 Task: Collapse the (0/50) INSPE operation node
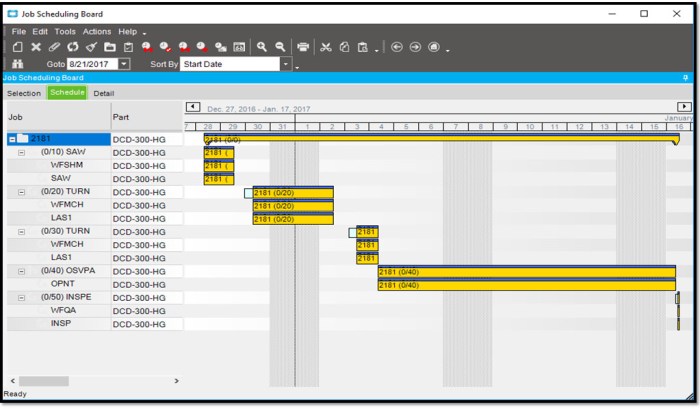coord(21,298)
